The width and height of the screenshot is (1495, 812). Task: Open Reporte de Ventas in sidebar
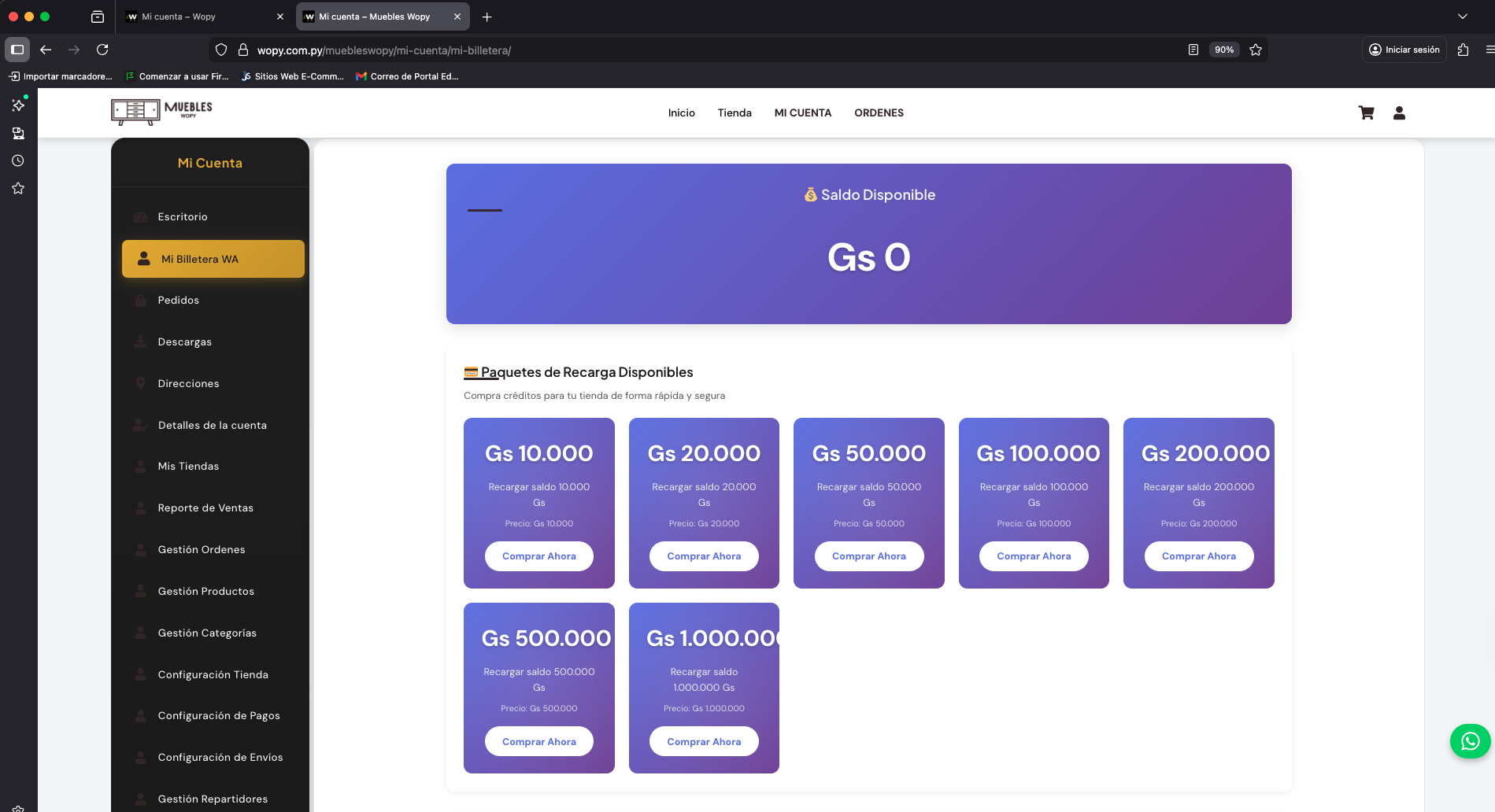click(205, 508)
